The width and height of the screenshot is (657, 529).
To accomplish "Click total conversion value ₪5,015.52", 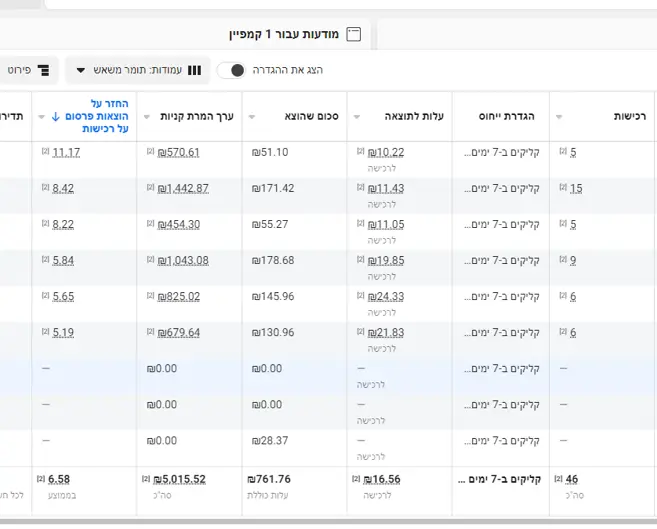I will 179,479.
